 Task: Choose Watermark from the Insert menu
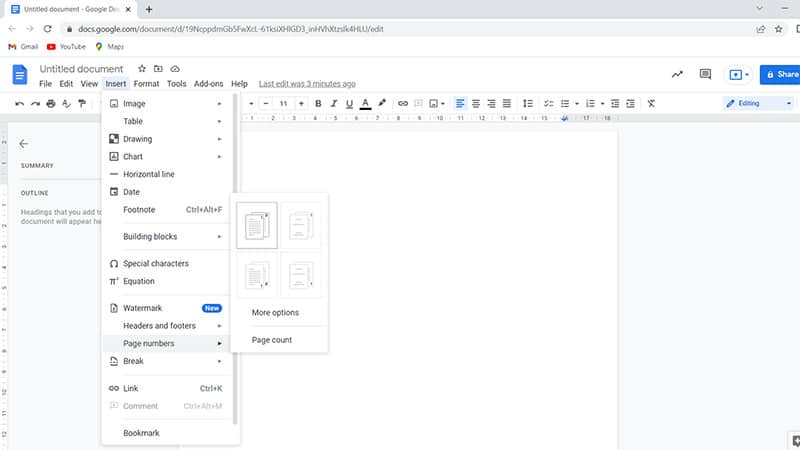[142, 308]
